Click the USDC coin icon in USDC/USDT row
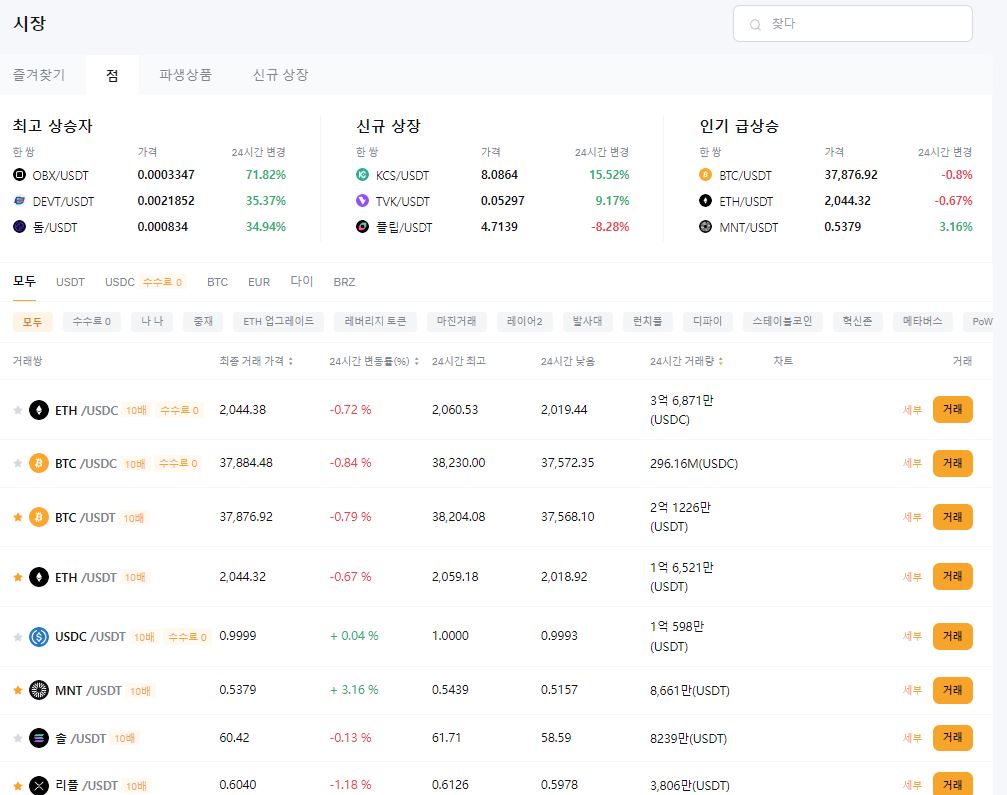 pos(39,636)
